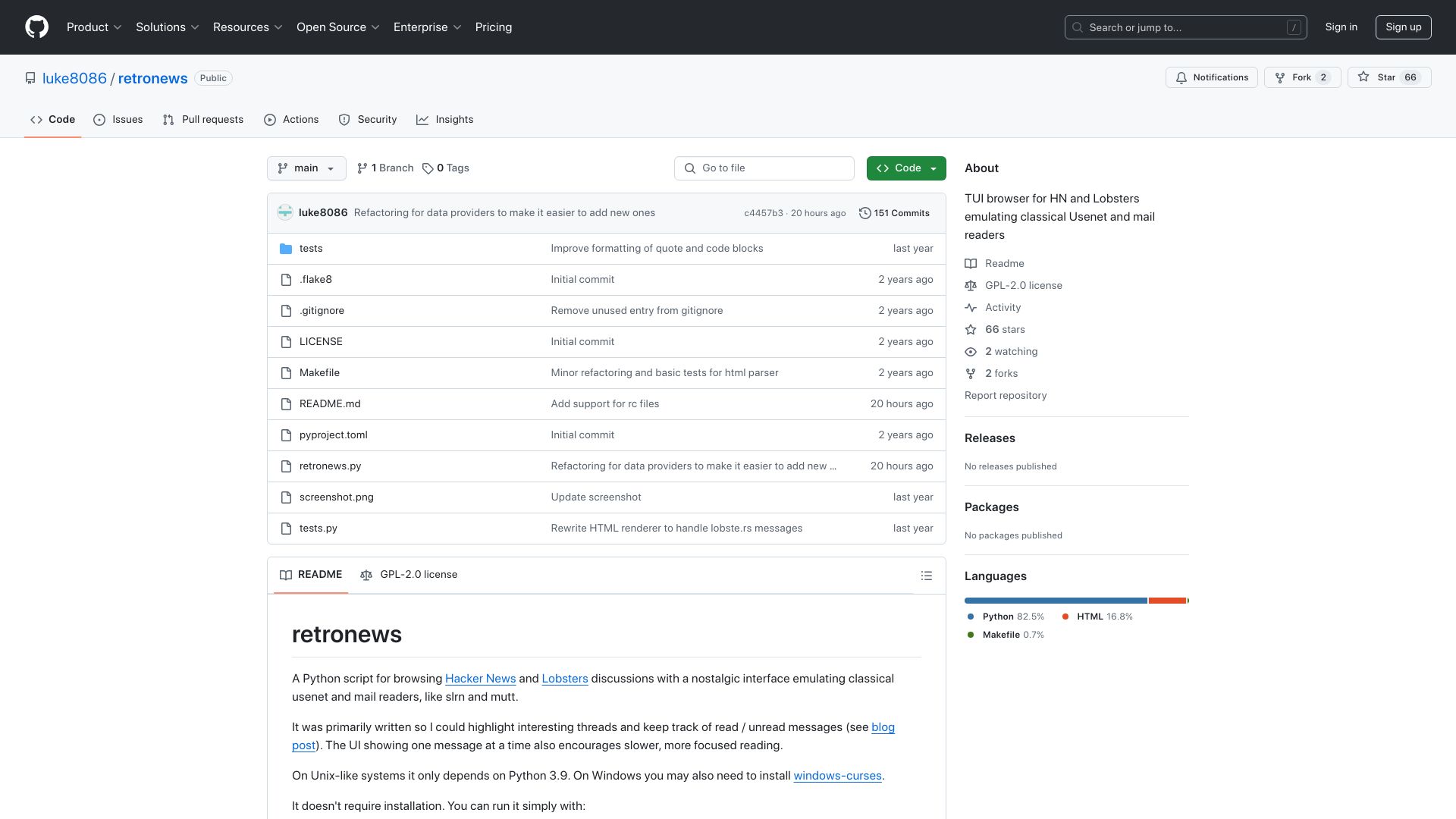Click the repository icon beside luke8086
The height and width of the screenshot is (819, 1456).
[x=30, y=78]
